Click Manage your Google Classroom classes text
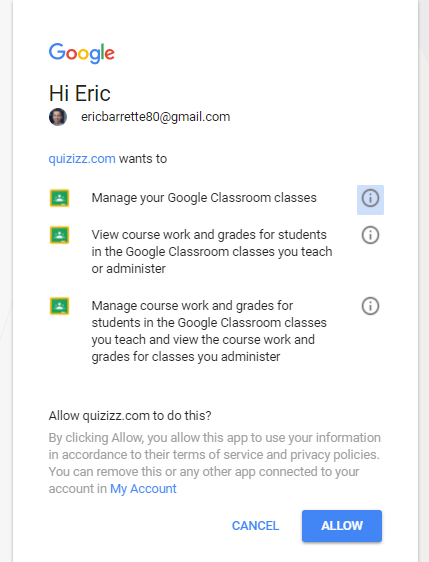The image size is (429, 562). 204,198
